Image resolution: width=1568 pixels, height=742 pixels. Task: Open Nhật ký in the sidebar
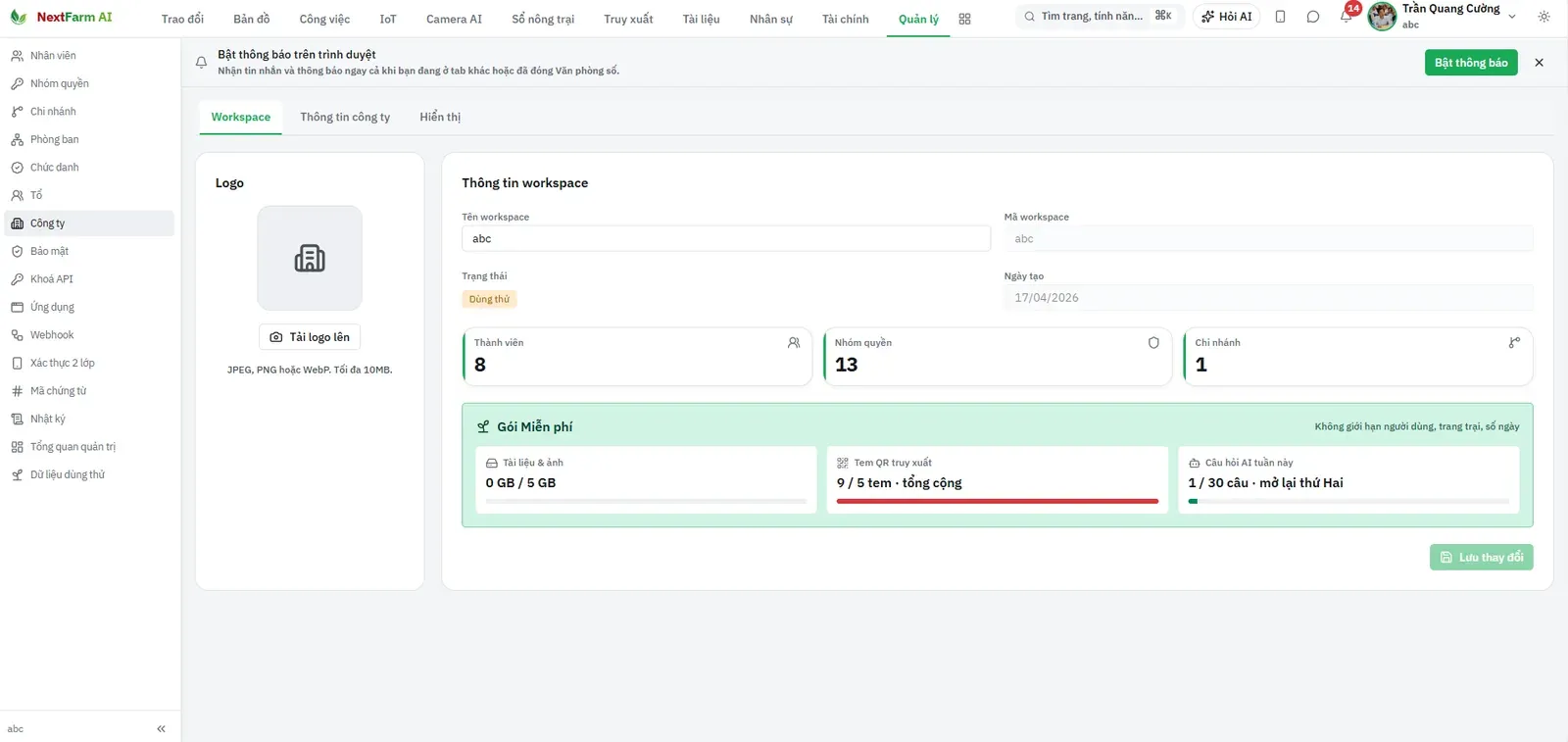pos(89,419)
